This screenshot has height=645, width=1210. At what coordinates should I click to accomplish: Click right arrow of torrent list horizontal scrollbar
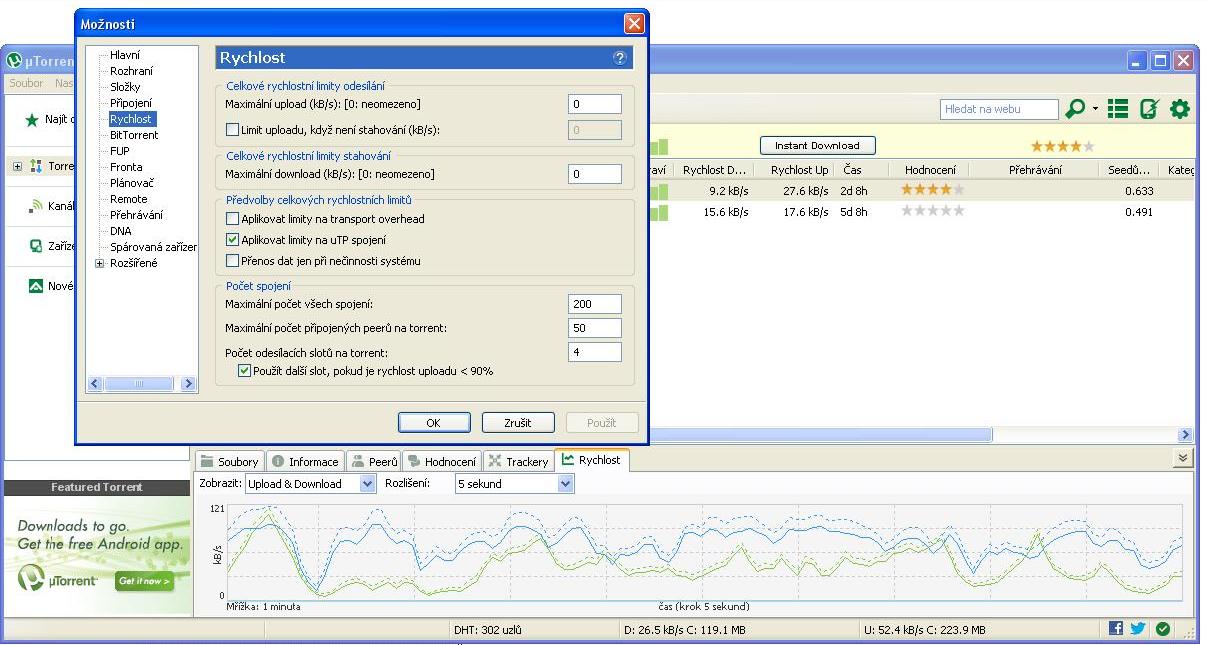click(1186, 435)
